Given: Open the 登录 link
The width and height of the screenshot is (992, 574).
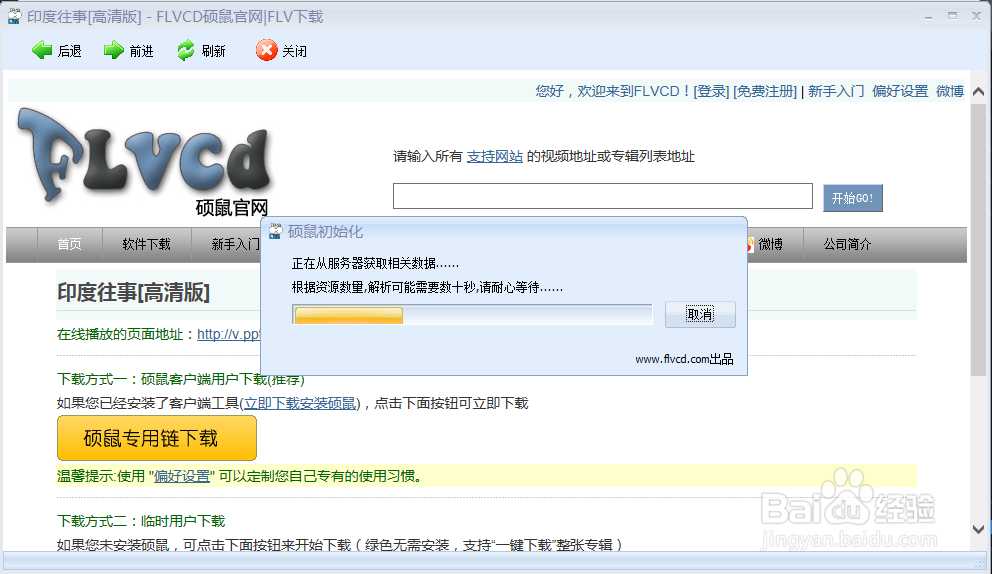Looking at the screenshot, I should pyautogui.click(x=711, y=91).
